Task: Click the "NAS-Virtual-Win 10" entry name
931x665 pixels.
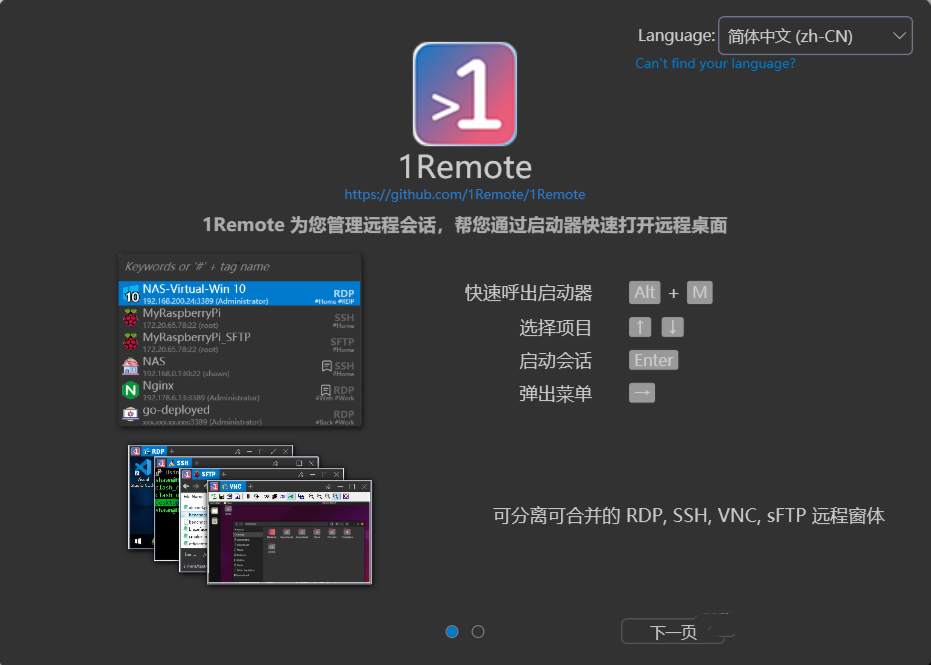Action: click(194, 289)
